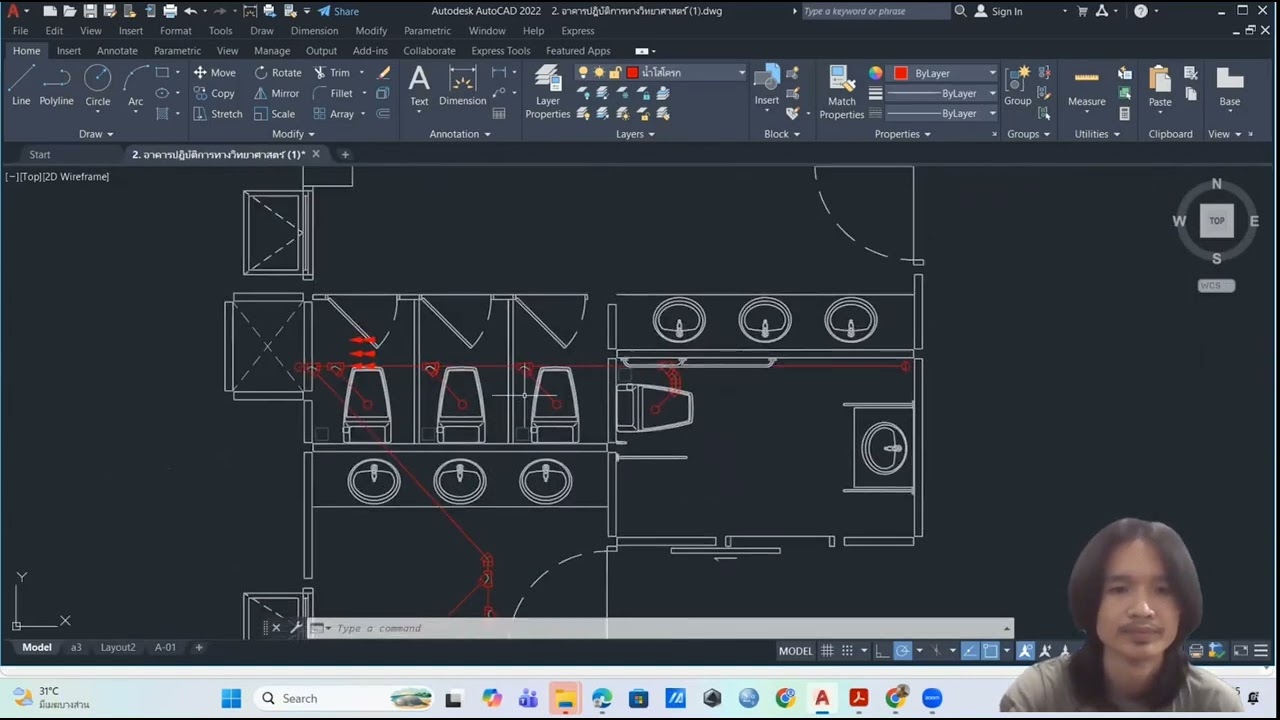Expand the Properties panel title
This screenshot has width=1280, height=720.
[x=902, y=134]
